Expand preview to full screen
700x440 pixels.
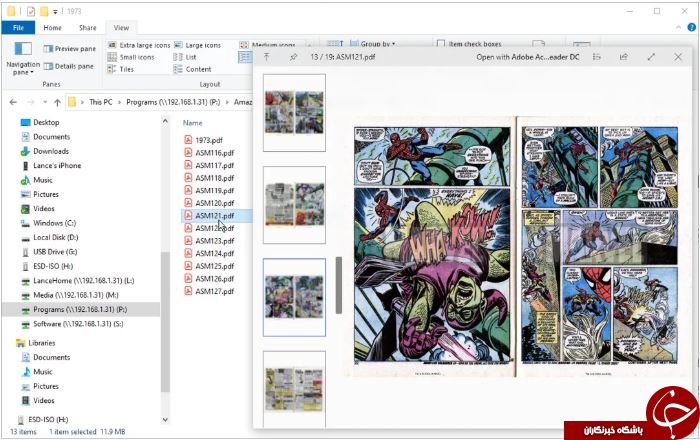pos(651,57)
